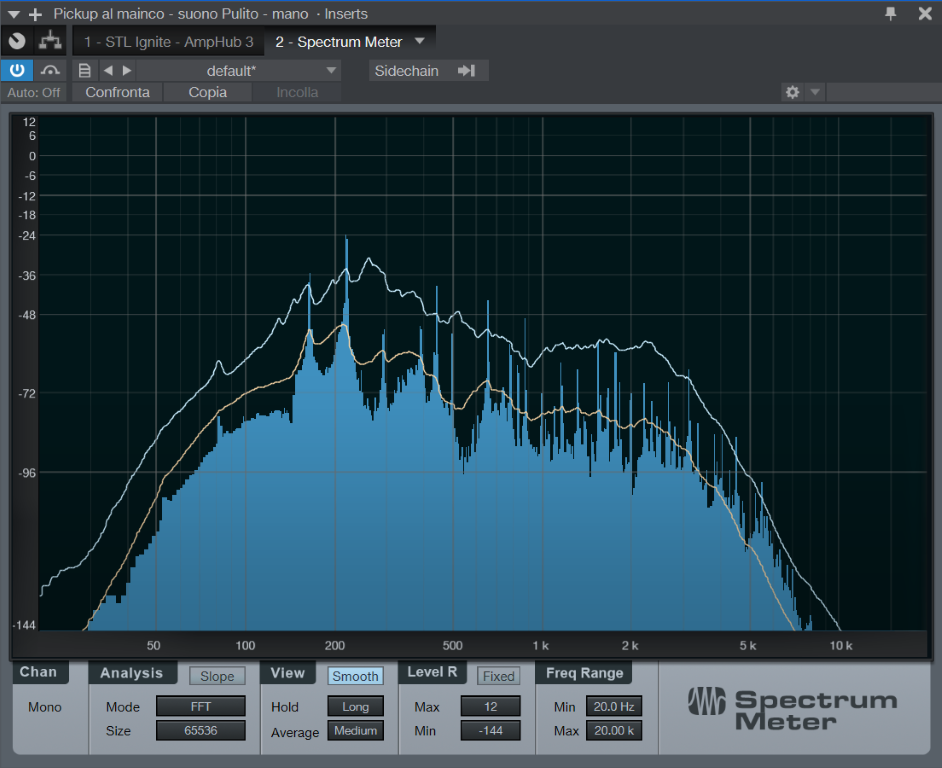This screenshot has width=942, height=768.
Task: Open the dropdown arrow beside Spectrum Meter tab
Action: (x=419, y=41)
